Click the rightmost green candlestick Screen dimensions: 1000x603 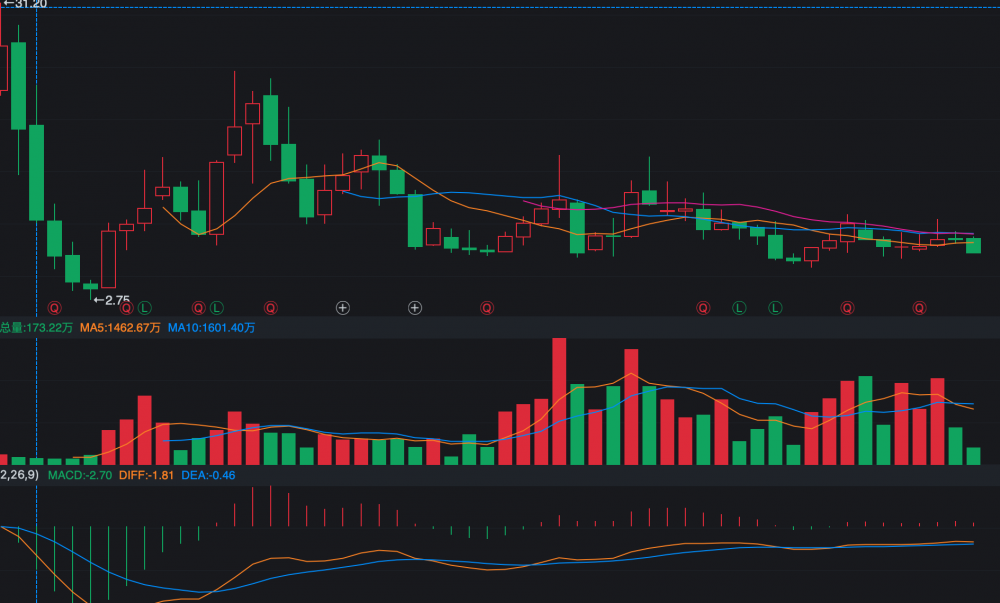click(x=973, y=245)
